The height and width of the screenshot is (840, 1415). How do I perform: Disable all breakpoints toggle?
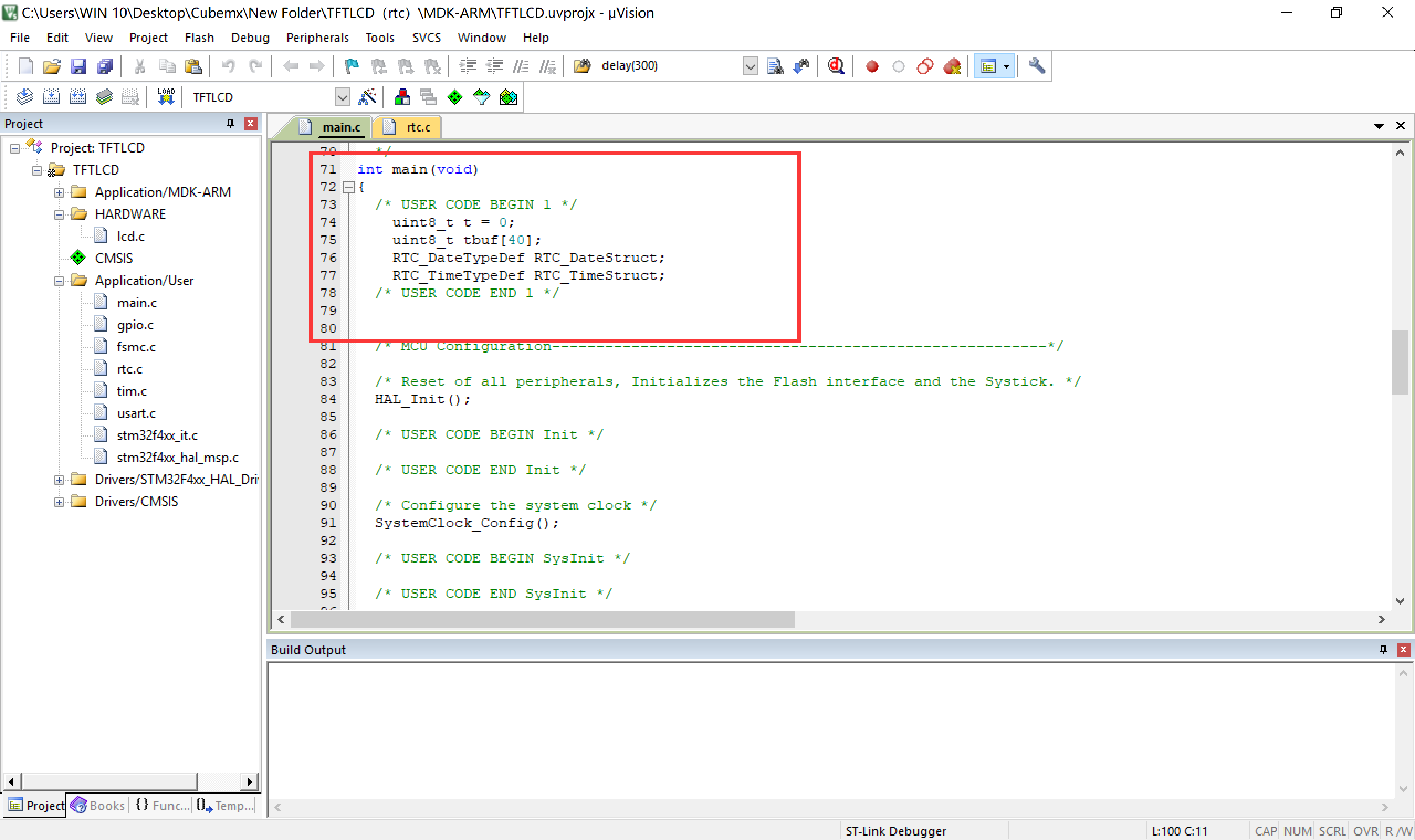coord(925,66)
